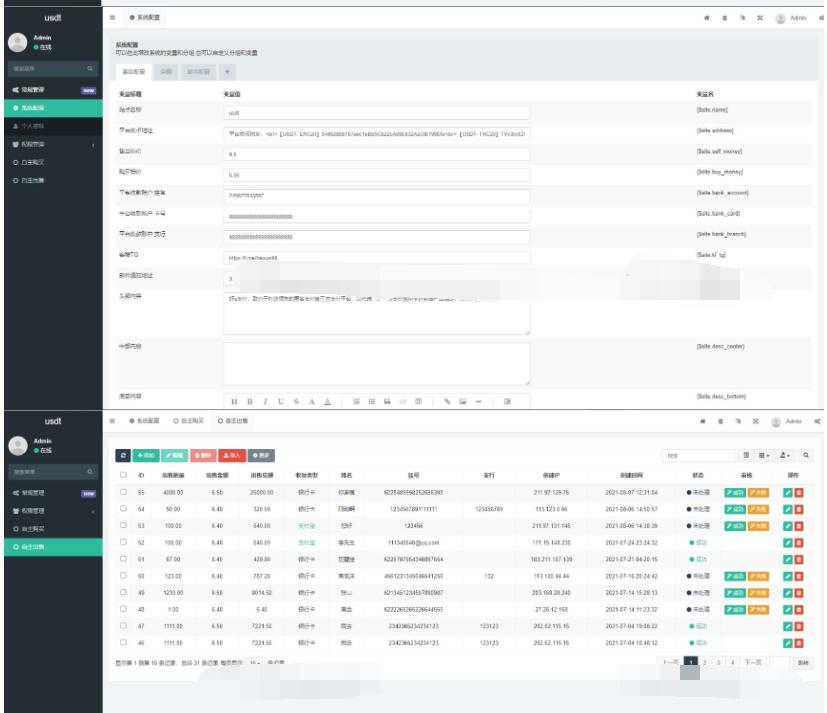Click the home icon in top header
The width and height of the screenshot is (827, 713).
point(707,18)
